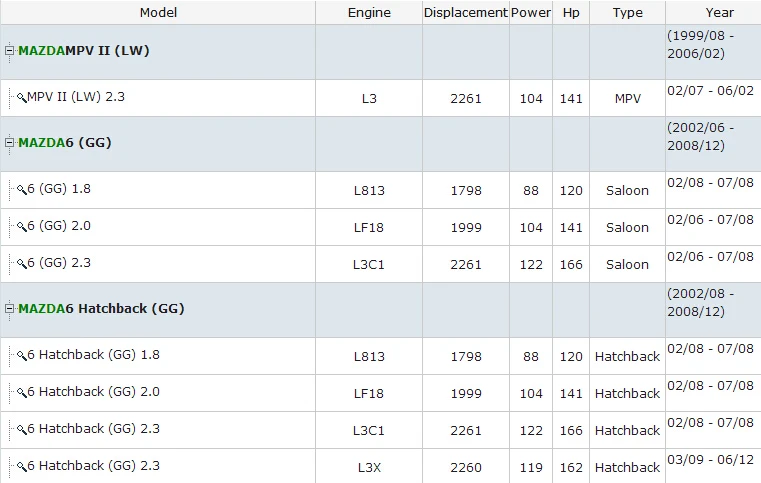
Task: Click the magnifier icon in the L3X Hatchback row
Action: [x=22, y=466]
